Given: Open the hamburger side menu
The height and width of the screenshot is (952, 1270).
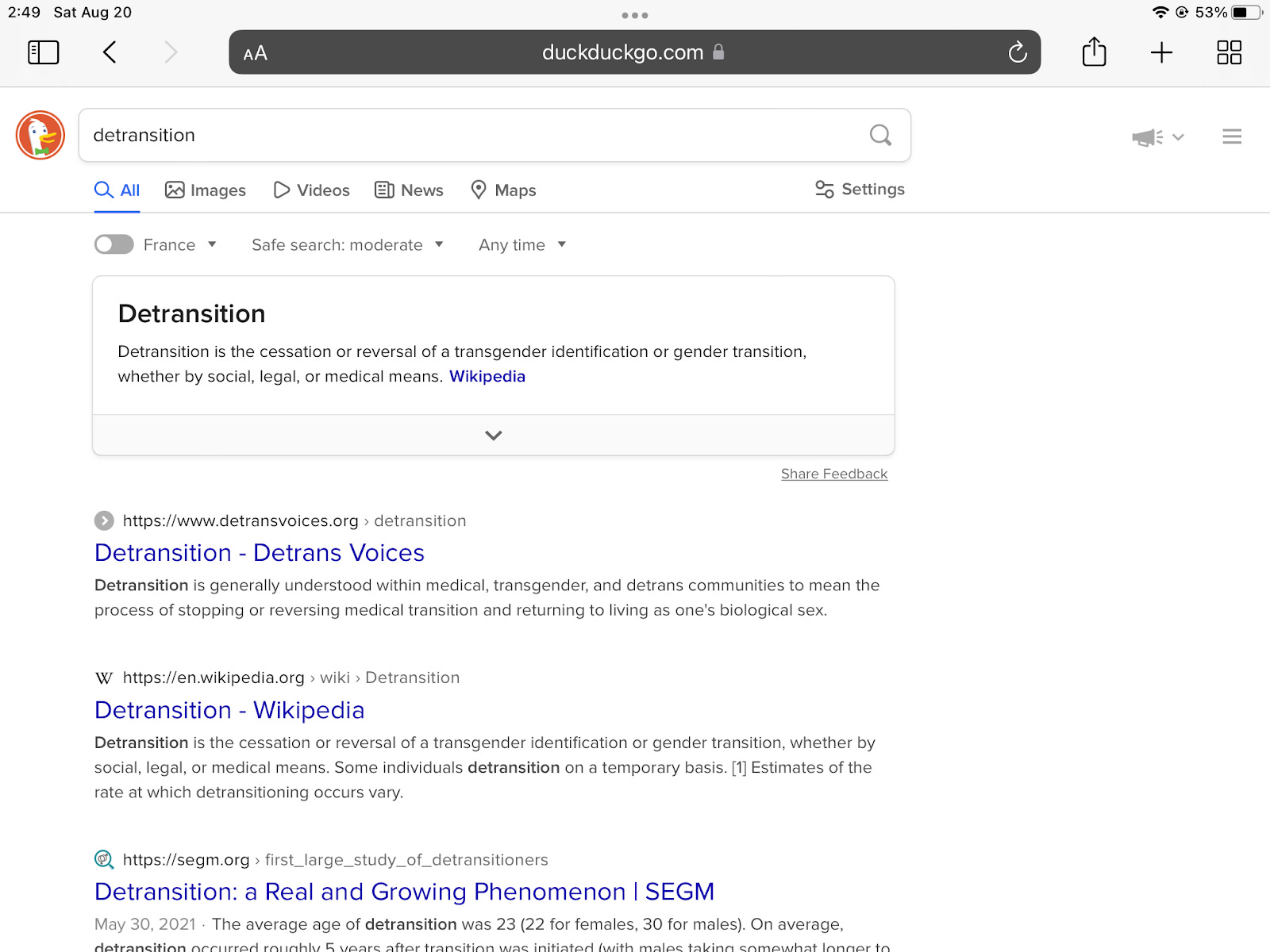Looking at the screenshot, I should 1232,136.
